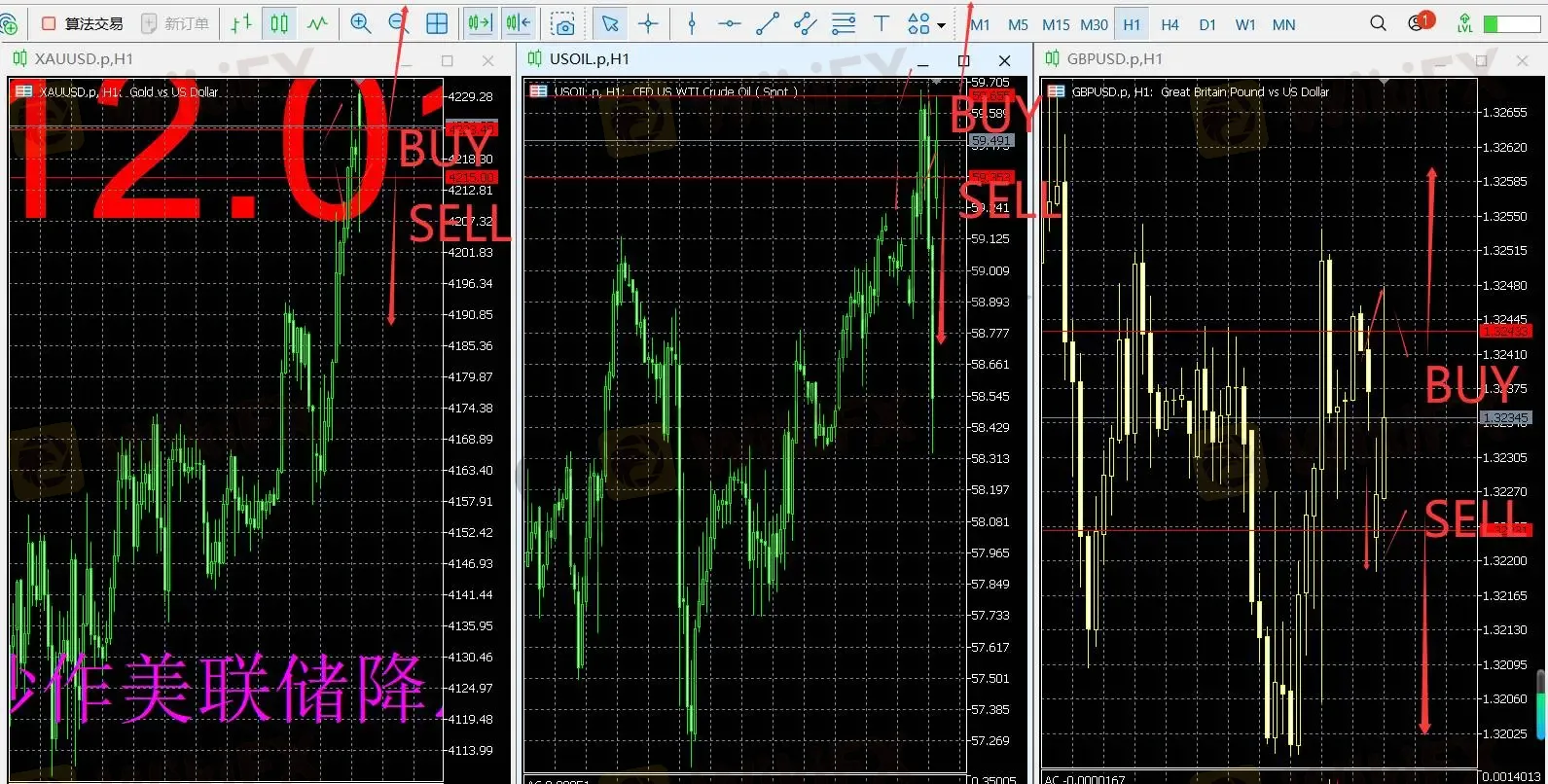Activate the GBPUSD.p,H1 chart window title
Viewport: 1548px width, 784px height.
[x=1114, y=59]
